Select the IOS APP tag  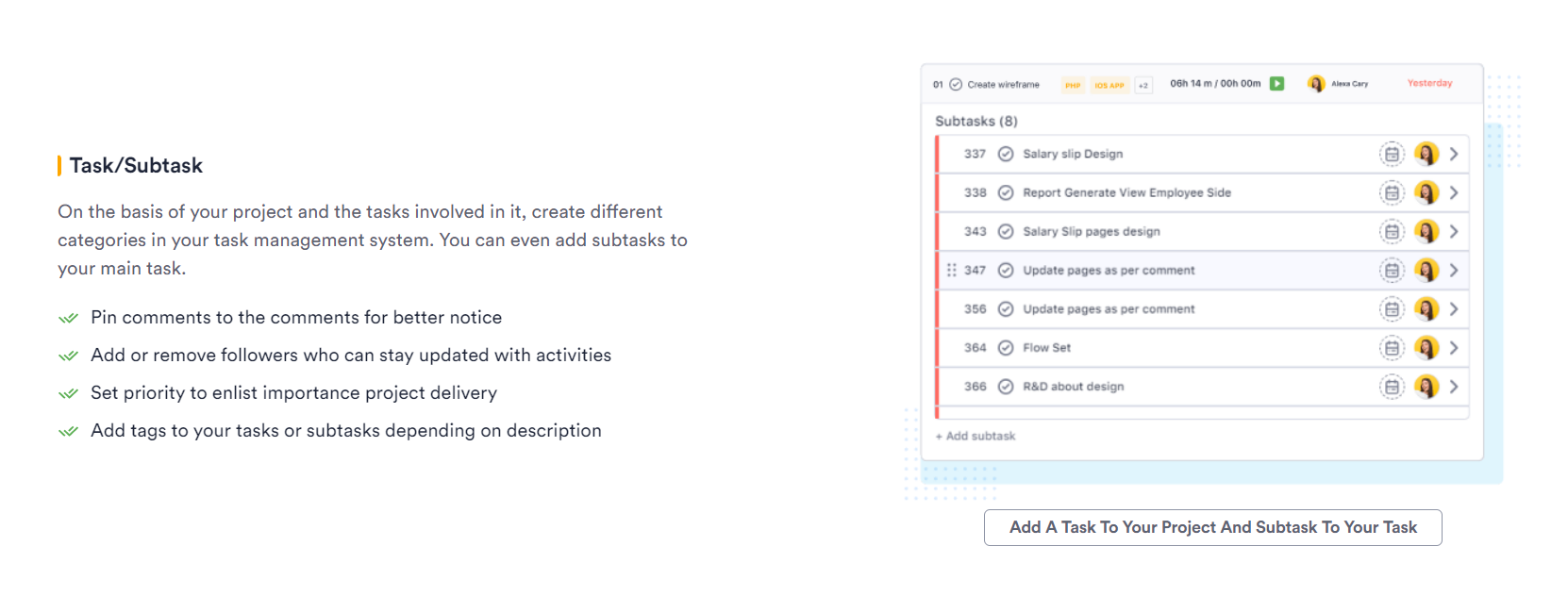[1109, 85]
